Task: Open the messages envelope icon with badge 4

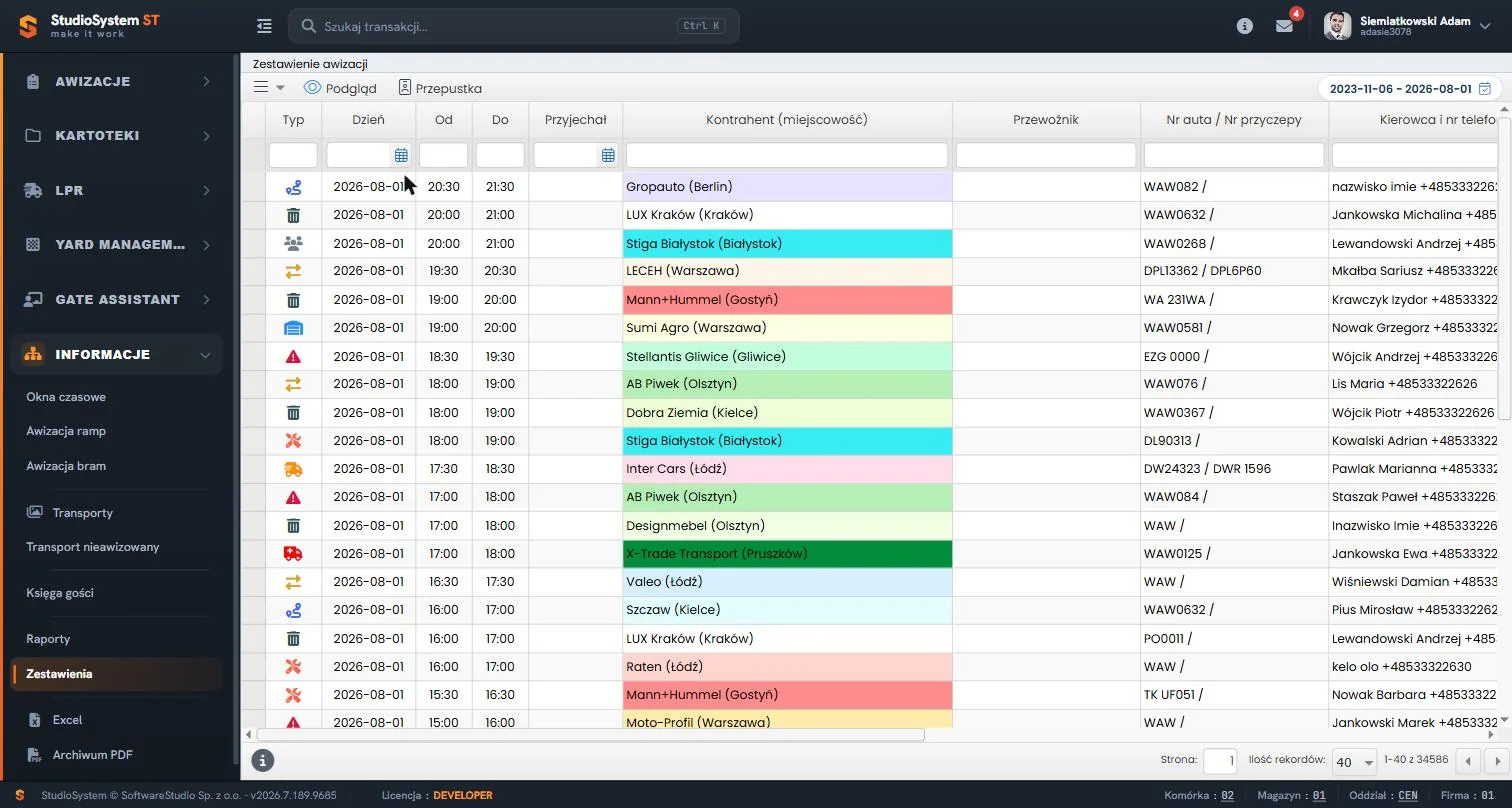Action: coord(1285,26)
